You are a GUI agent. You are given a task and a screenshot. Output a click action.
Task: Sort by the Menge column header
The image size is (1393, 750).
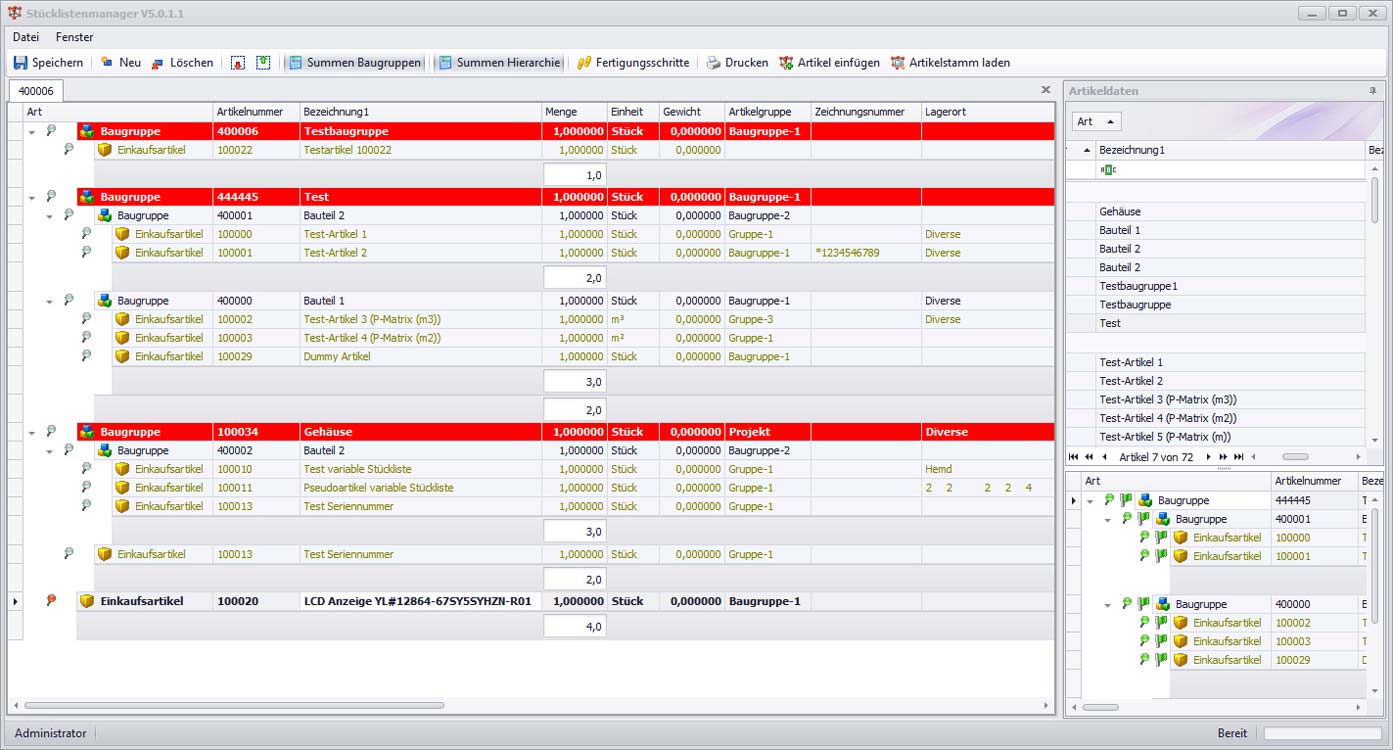(574, 112)
